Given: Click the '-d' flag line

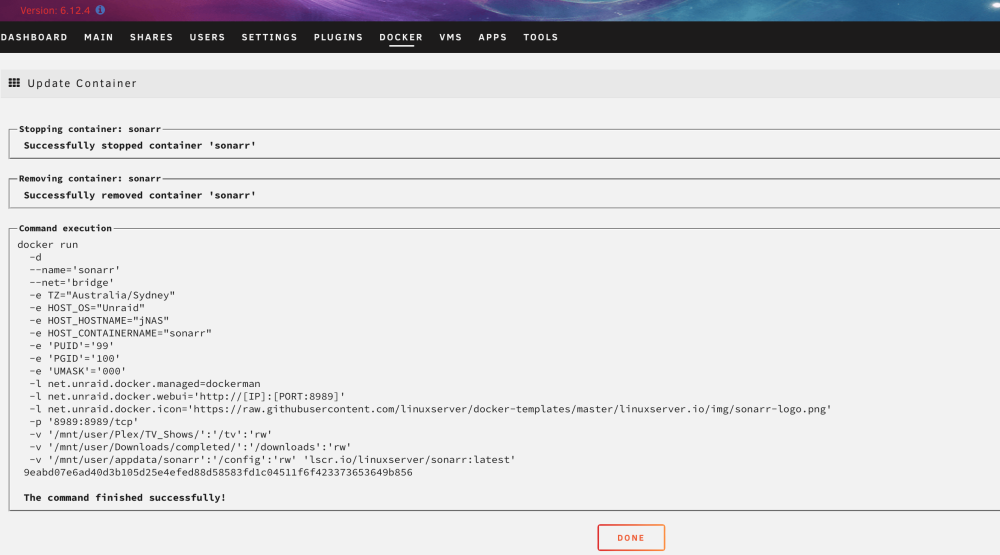Looking at the screenshot, I should [35, 257].
